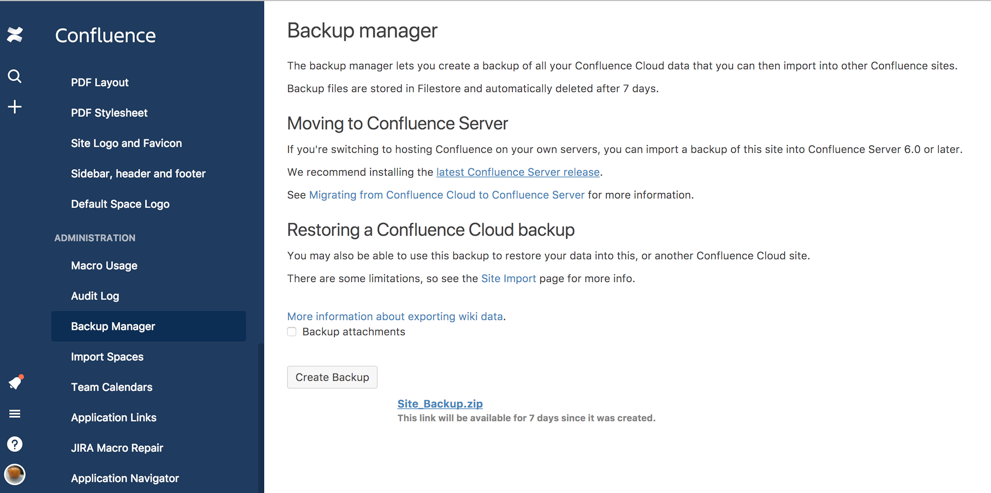Image resolution: width=991 pixels, height=493 pixels.
Task: Open search with the magnifier icon
Action: click(x=15, y=77)
